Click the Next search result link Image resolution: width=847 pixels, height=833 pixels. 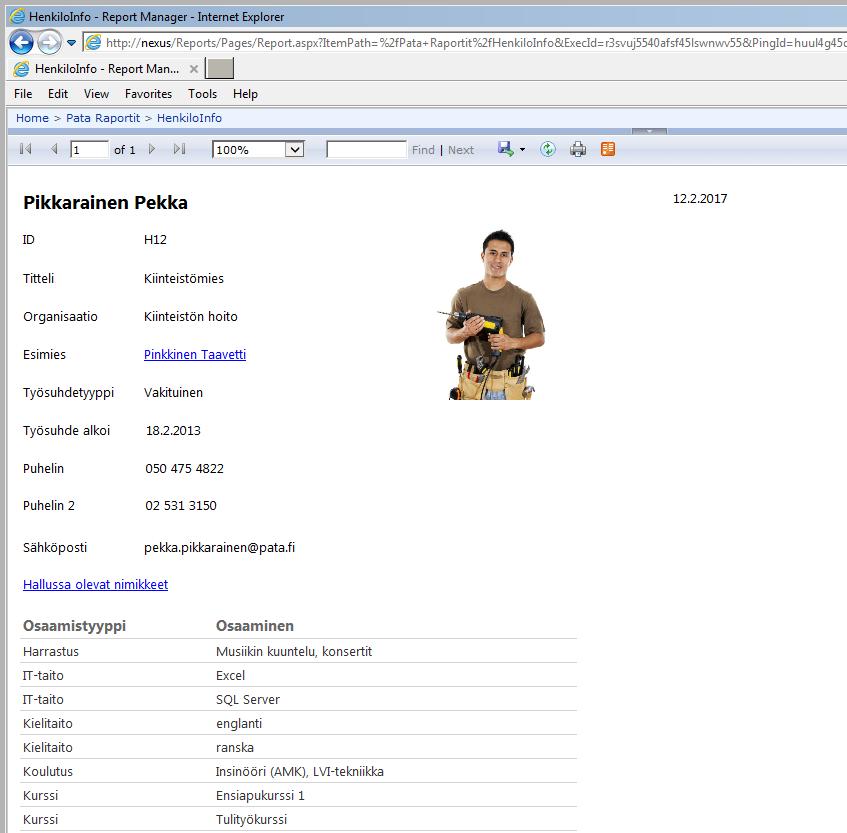(x=461, y=150)
